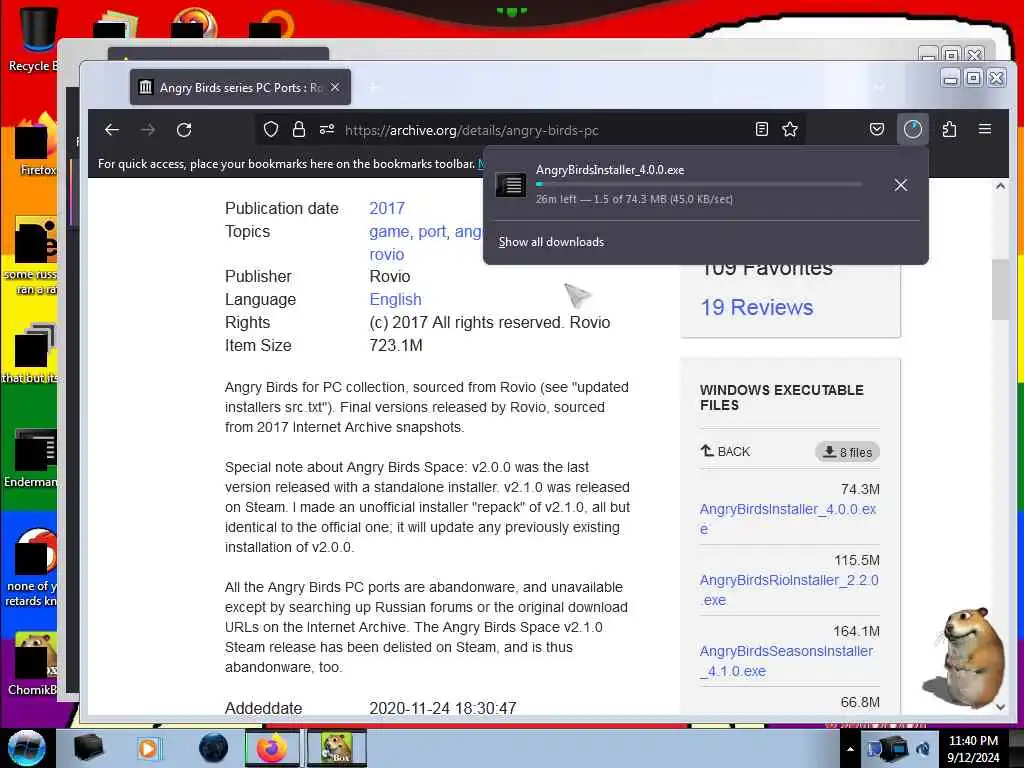Screen dimensions: 1024x768
Task: Open the Recycle Bin desktop icon
Action: pyautogui.click(x=33, y=38)
